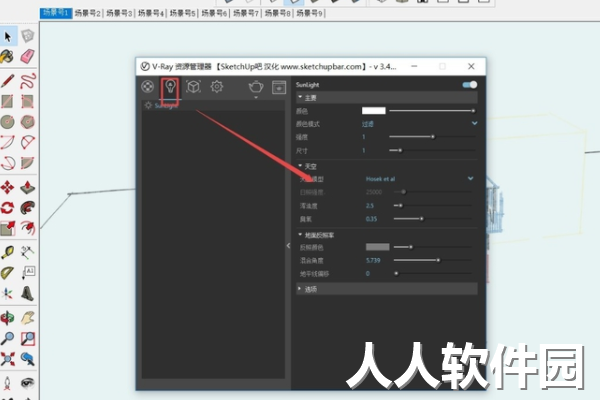Adjust the 强度 slider

pyautogui.click(x=432, y=137)
